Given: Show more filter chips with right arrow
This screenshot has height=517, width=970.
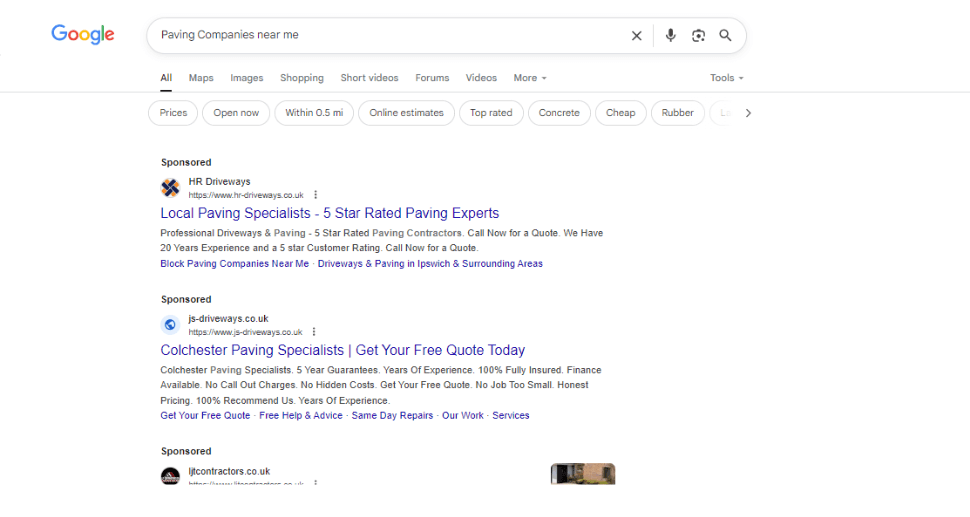Looking at the screenshot, I should click(748, 113).
